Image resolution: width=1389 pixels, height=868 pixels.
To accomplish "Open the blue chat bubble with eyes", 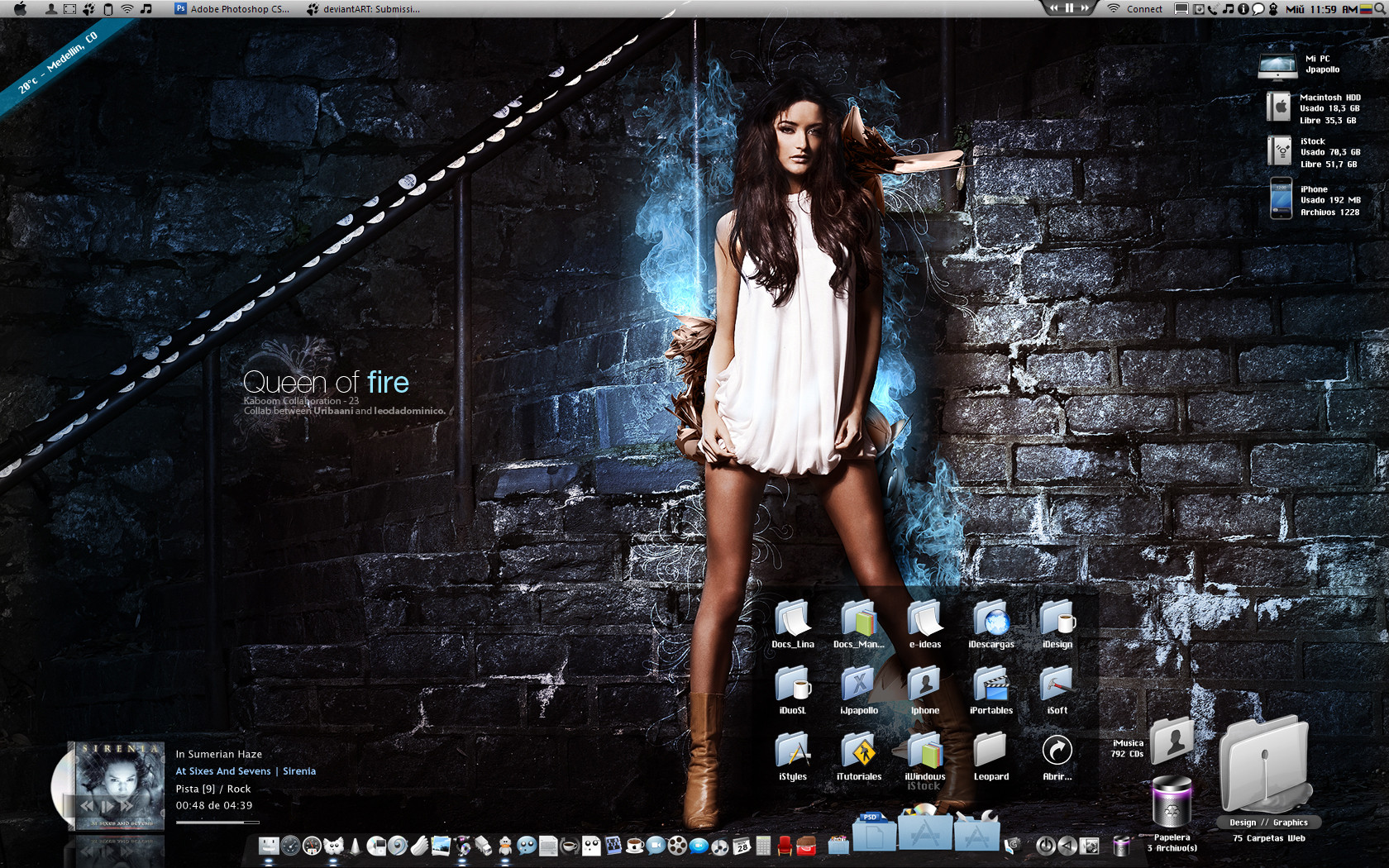I will pyautogui.click(x=527, y=845).
